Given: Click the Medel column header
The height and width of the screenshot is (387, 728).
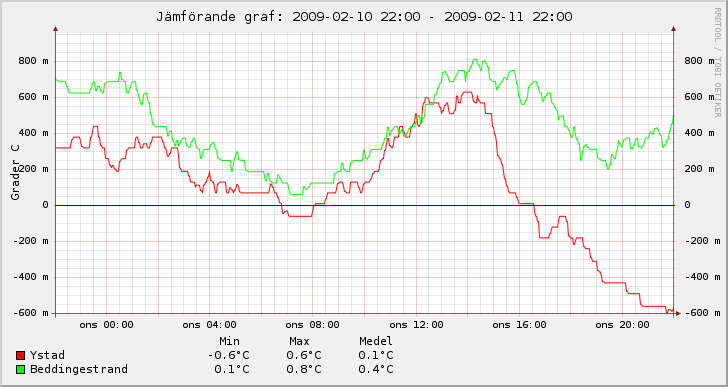Looking at the screenshot, I should [376, 342].
